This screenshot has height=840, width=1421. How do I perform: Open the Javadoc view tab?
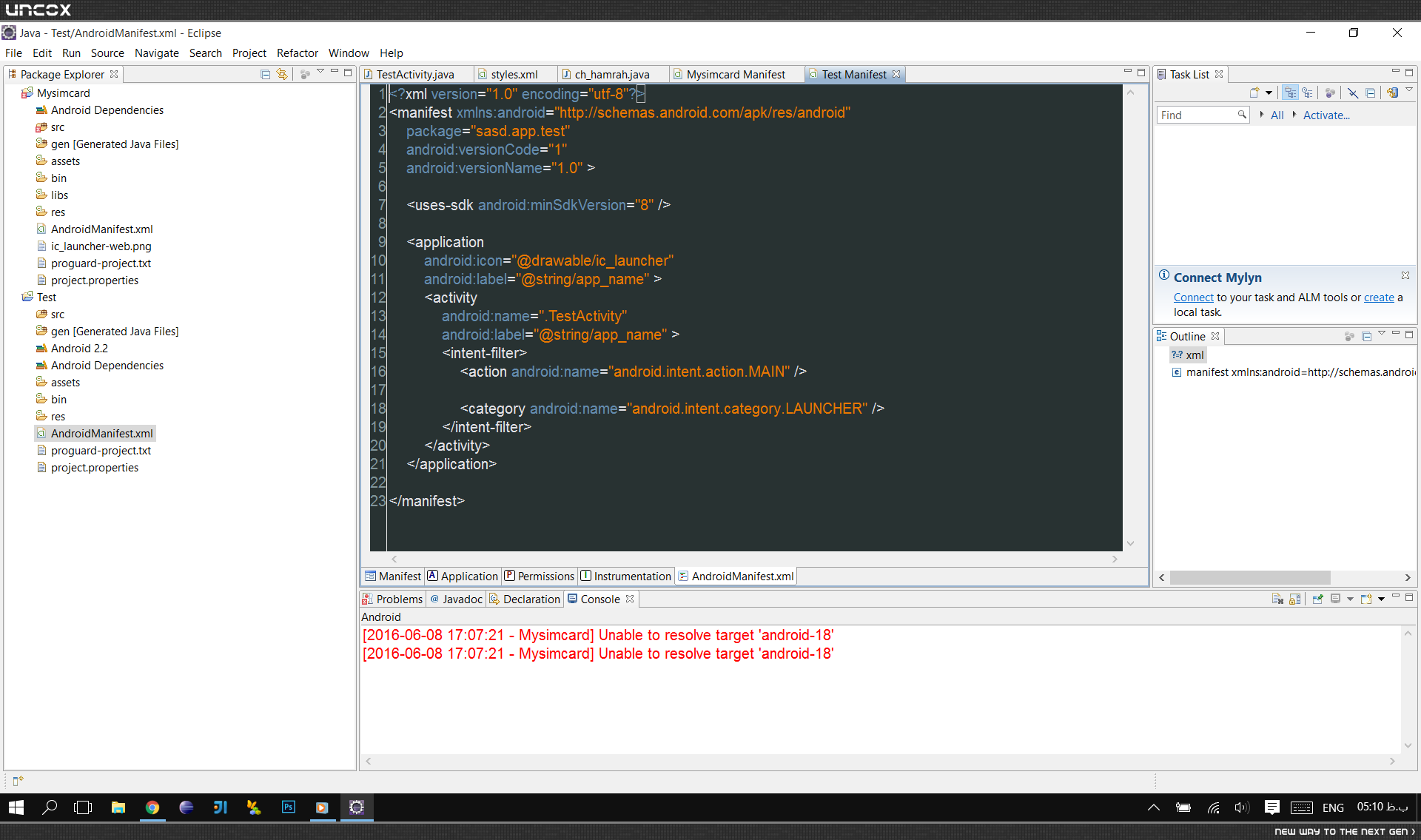[456, 599]
